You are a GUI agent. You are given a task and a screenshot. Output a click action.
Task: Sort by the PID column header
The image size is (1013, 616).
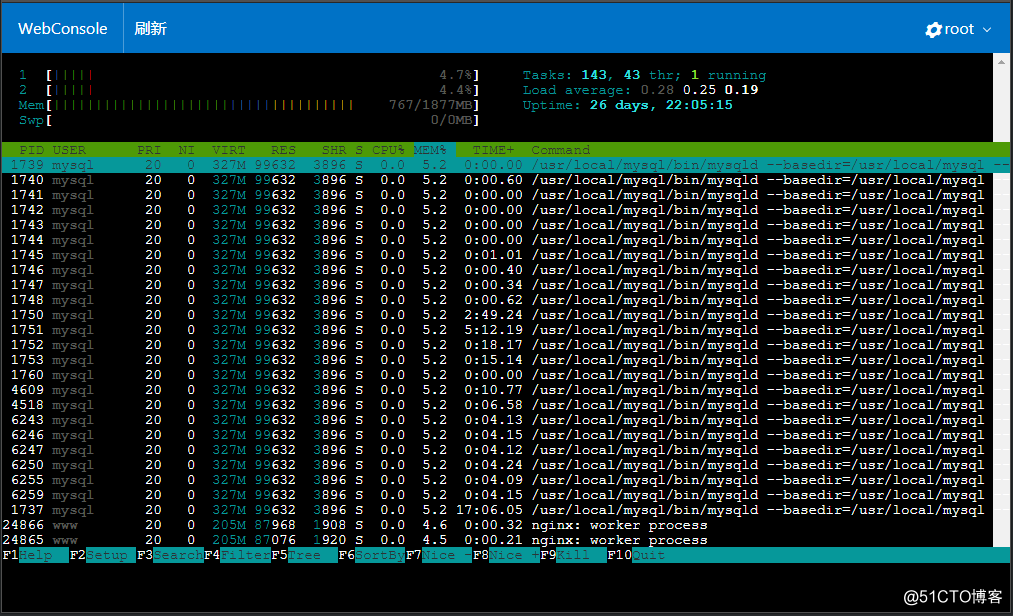(32, 150)
